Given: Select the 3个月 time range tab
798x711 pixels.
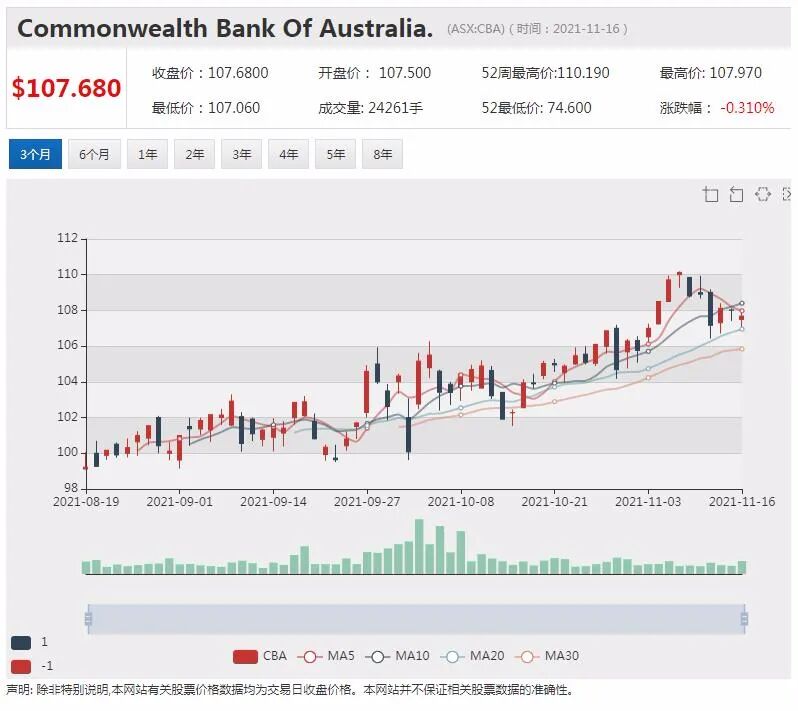Looking at the screenshot, I should (35, 154).
